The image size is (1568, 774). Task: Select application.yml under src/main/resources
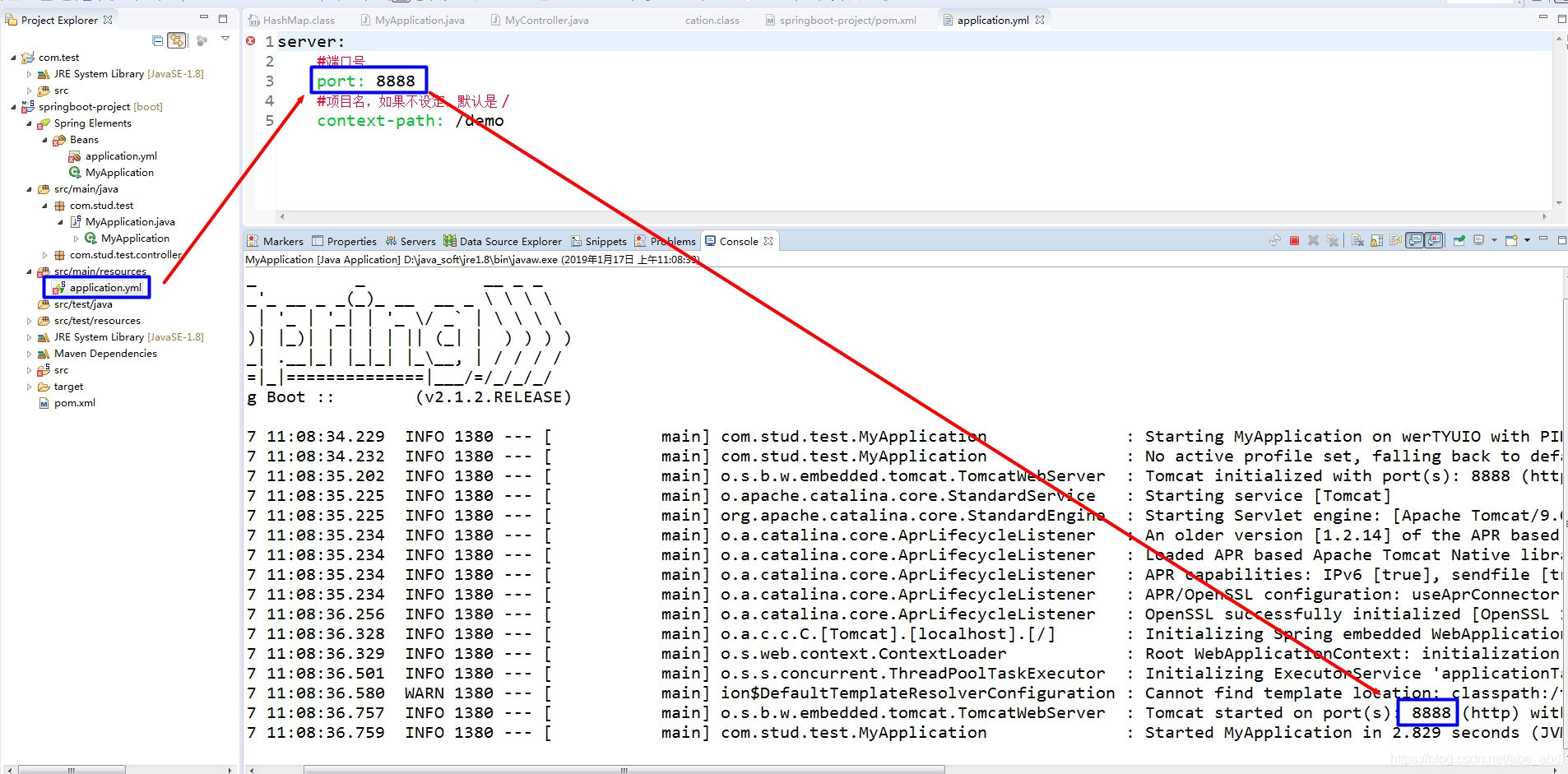[x=97, y=288]
